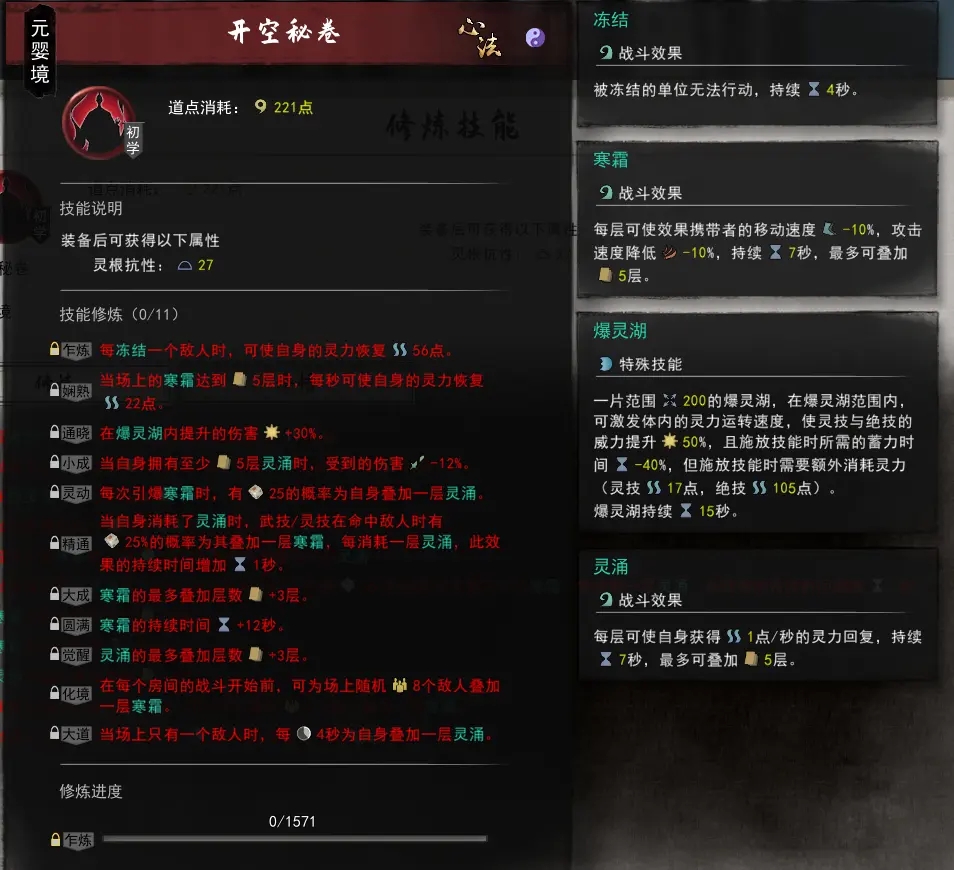Image resolution: width=954 pixels, height=870 pixels.
Task: Click the 爆灵湖 特殊技能 icon
Action: pos(605,364)
